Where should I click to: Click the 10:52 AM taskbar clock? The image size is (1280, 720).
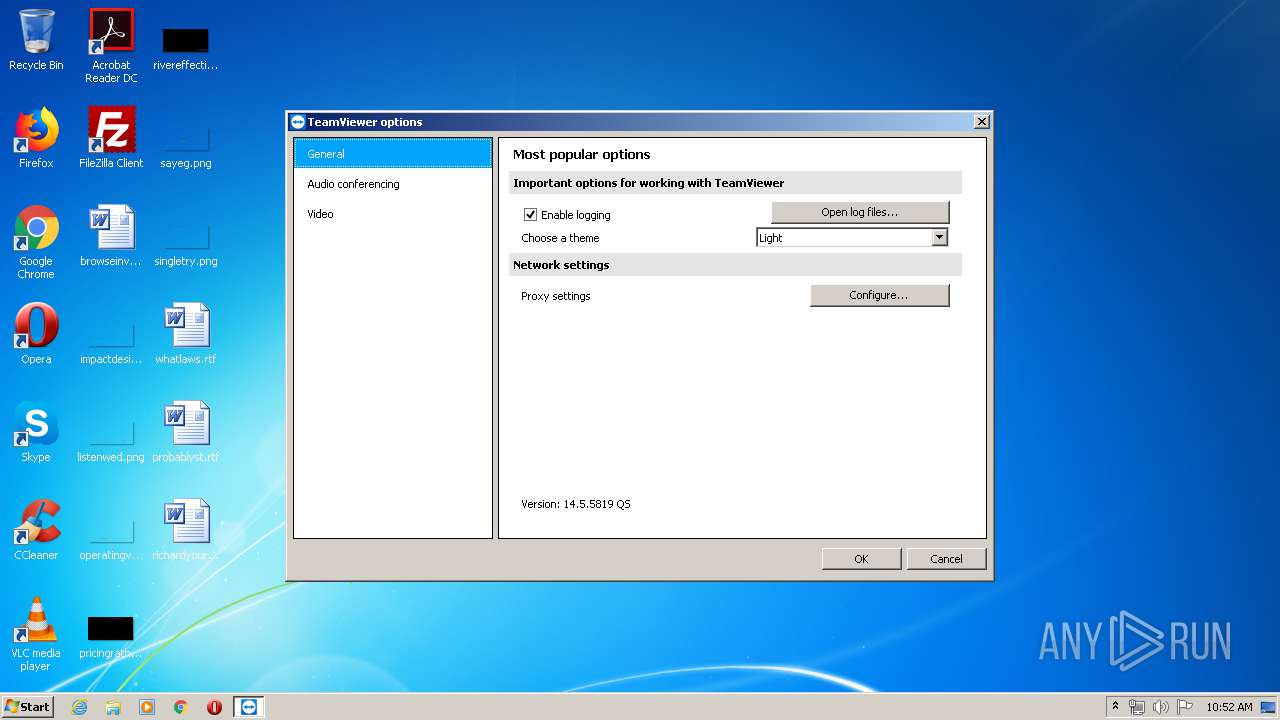pyautogui.click(x=1229, y=707)
